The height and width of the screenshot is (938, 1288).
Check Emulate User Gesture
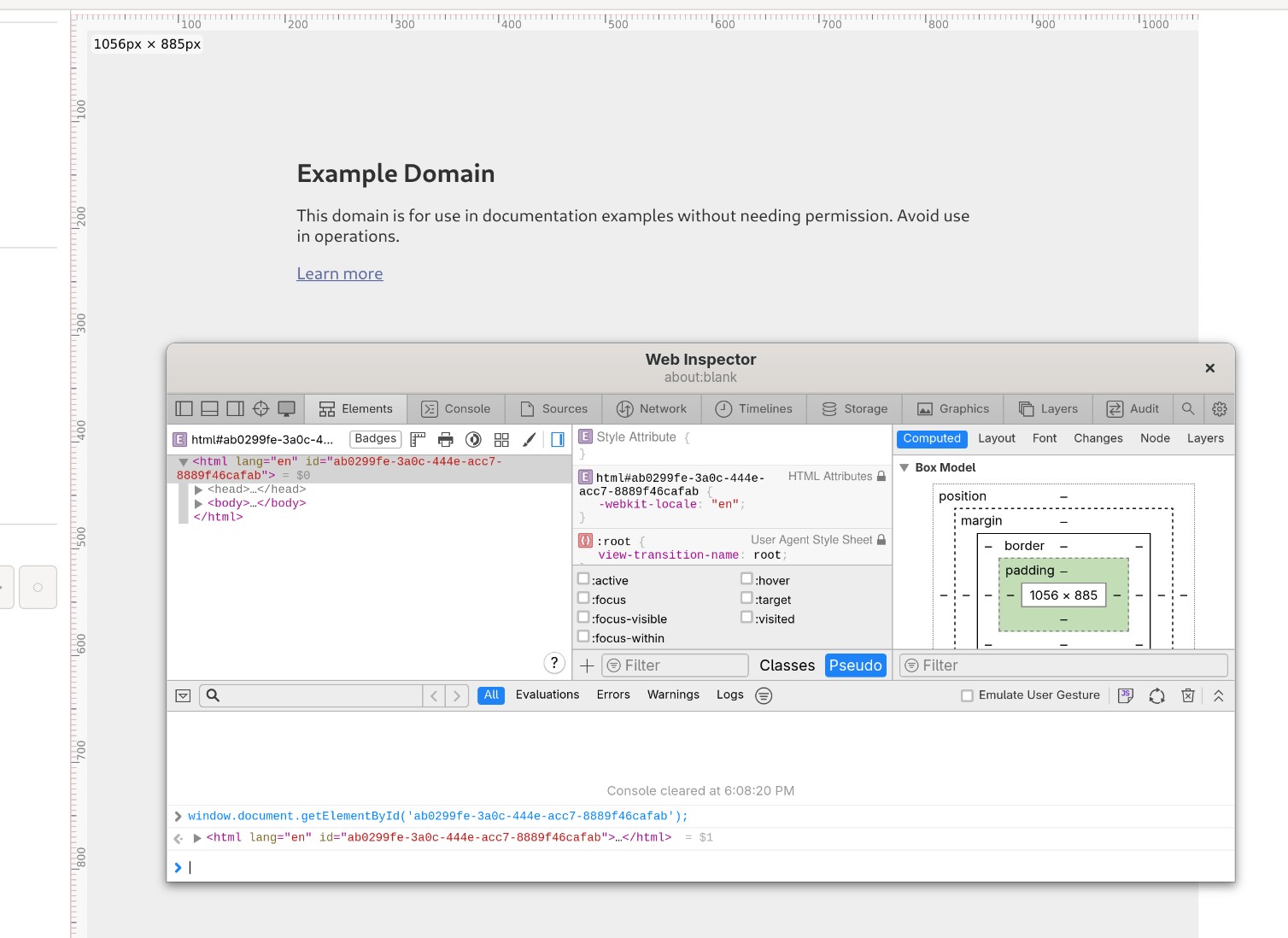point(967,695)
